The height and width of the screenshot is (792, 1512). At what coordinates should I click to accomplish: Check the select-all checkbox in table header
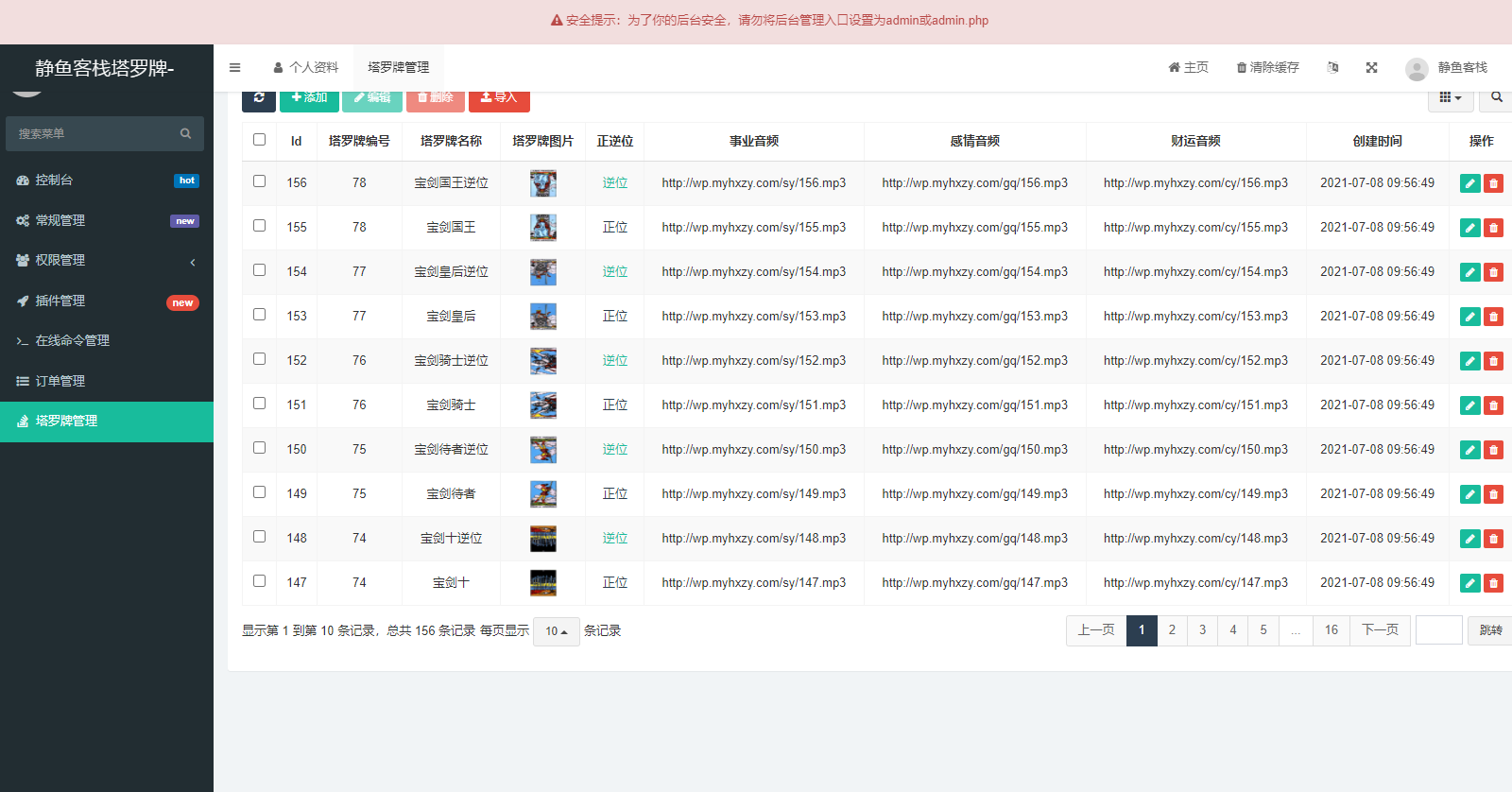[x=260, y=140]
